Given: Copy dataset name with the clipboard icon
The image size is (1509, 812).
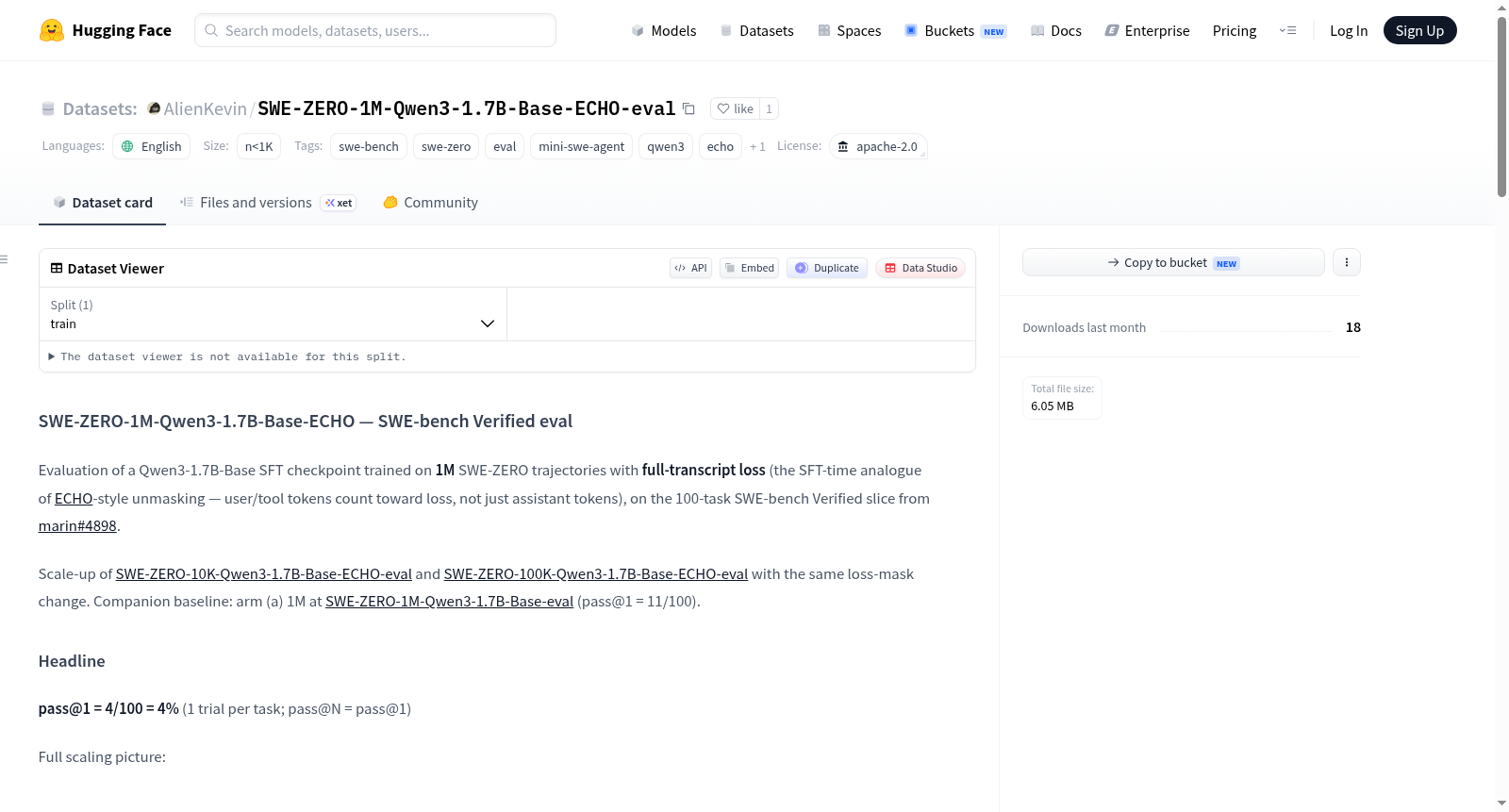Looking at the screenshot, I should click(x=688, y=108).
